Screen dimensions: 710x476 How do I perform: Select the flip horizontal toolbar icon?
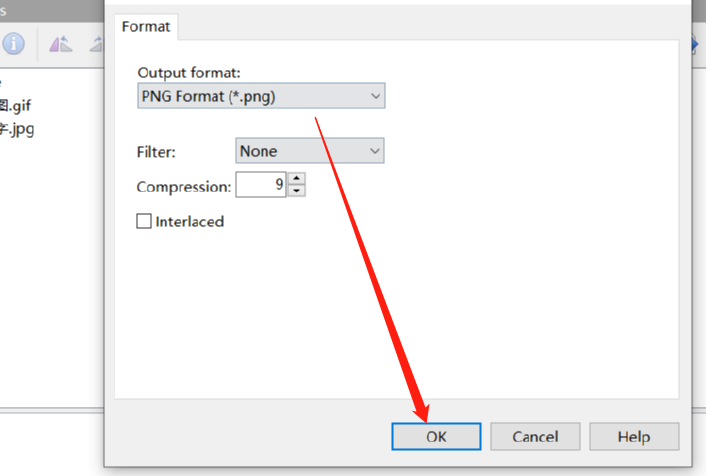coord(61,44)
